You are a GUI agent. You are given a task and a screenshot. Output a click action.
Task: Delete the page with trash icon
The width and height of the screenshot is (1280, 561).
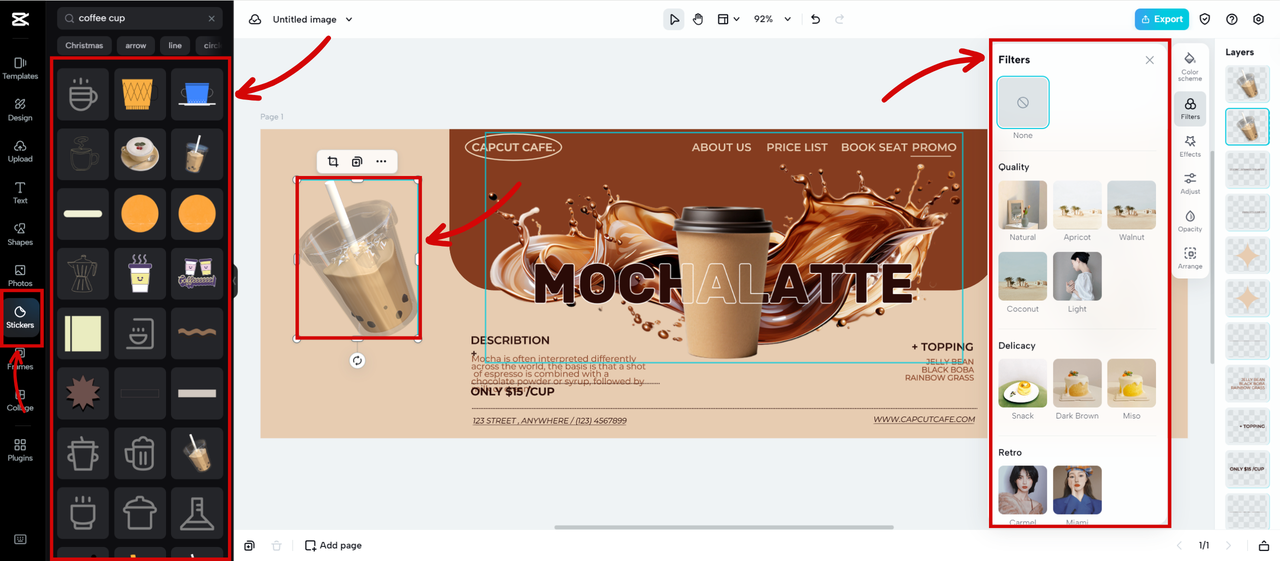[x=277, y=545]
